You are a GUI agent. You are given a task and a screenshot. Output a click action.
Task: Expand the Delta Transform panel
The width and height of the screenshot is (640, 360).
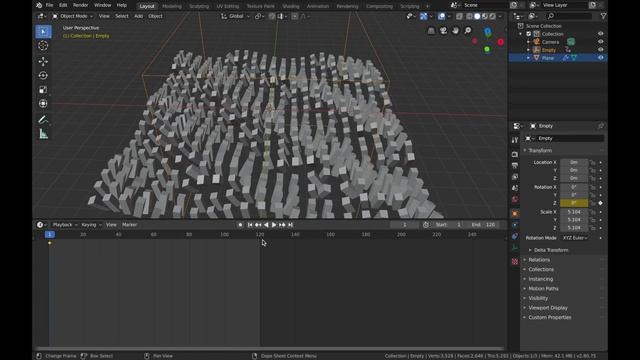click(551, 250)
